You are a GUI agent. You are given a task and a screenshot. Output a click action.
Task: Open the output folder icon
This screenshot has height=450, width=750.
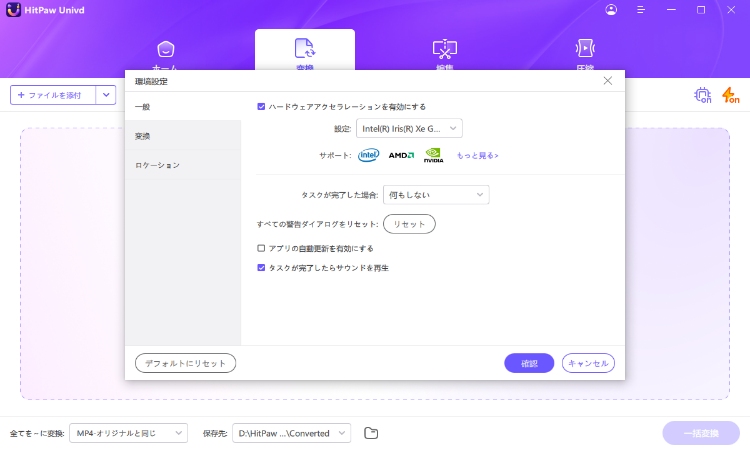[x=371, y=433]
